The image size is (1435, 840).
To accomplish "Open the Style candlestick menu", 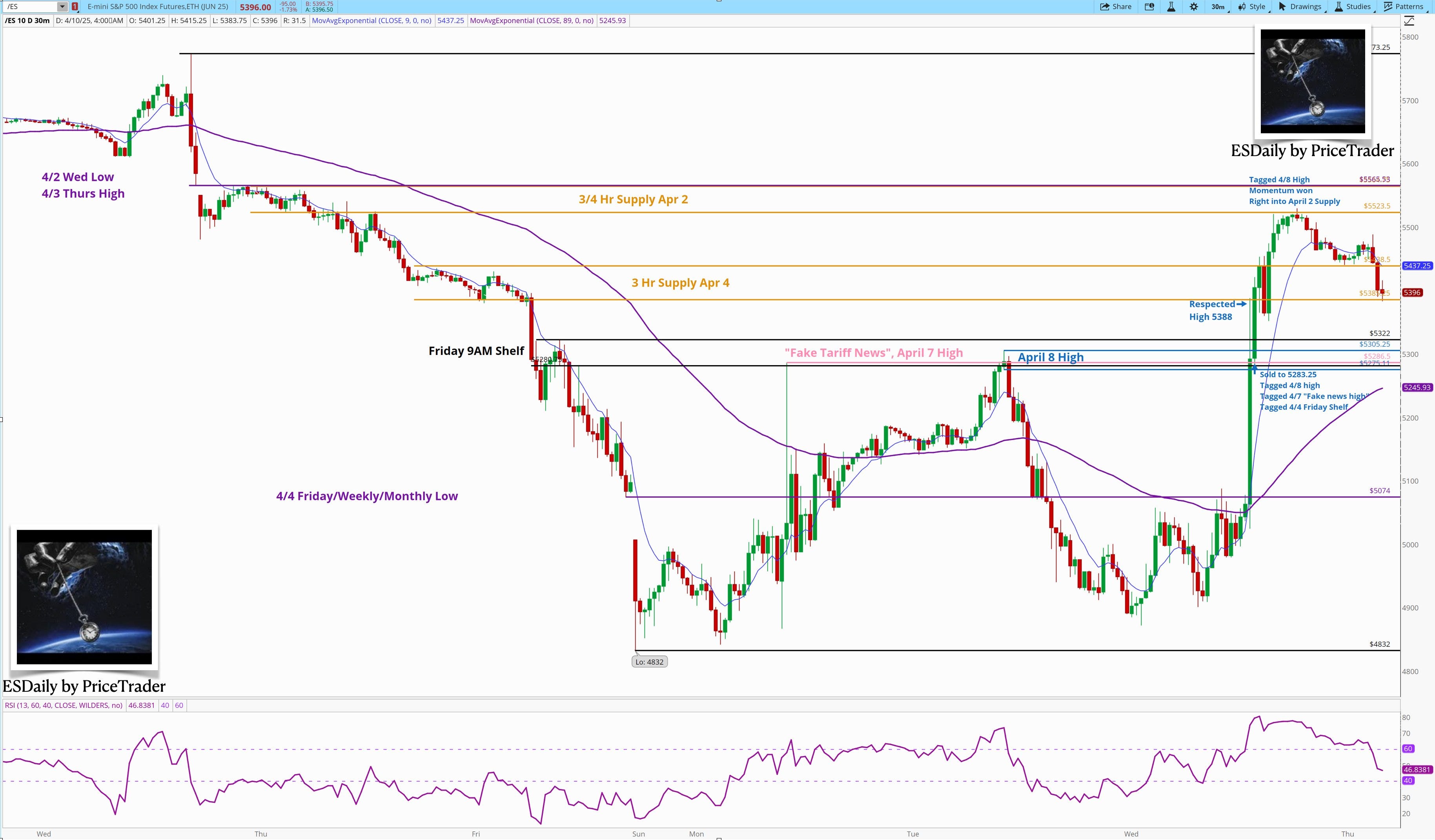I will coord(1252,7).
